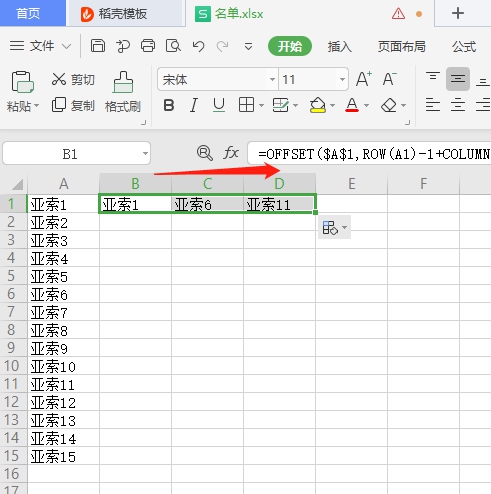Click the cell style drawing icon
The height and width of the screenshot is (494, 491).
tap(280, 105)
